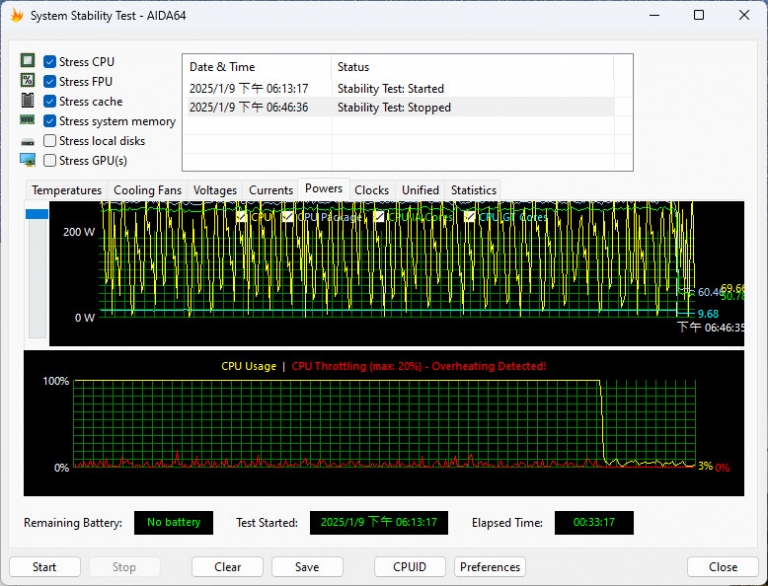Minimize the System Stability Test window

tap(654, 15)
